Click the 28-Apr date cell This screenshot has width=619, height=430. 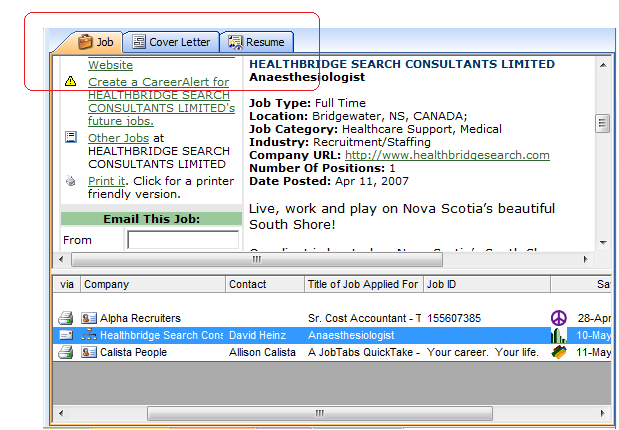[x=594, y=318]
